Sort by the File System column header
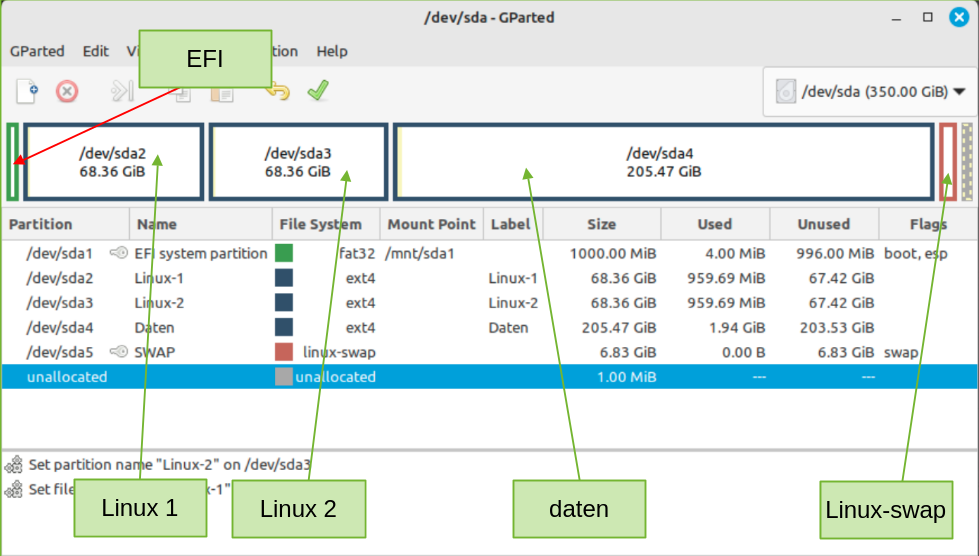 (326, 224)
